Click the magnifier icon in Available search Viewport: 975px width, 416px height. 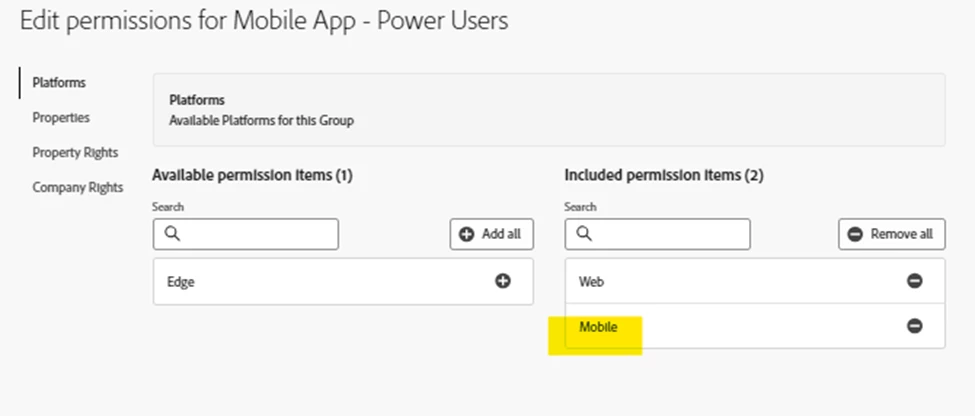pyautogui.click(x=173, y=234)
